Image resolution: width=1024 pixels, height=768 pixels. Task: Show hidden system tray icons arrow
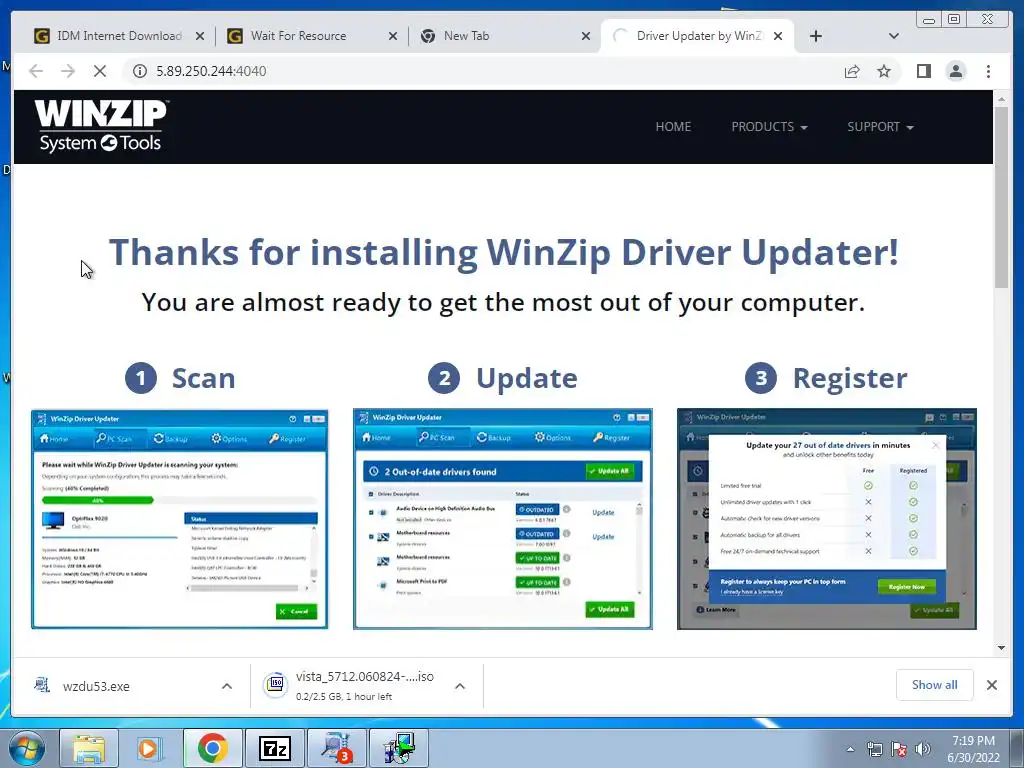(850, 749)
